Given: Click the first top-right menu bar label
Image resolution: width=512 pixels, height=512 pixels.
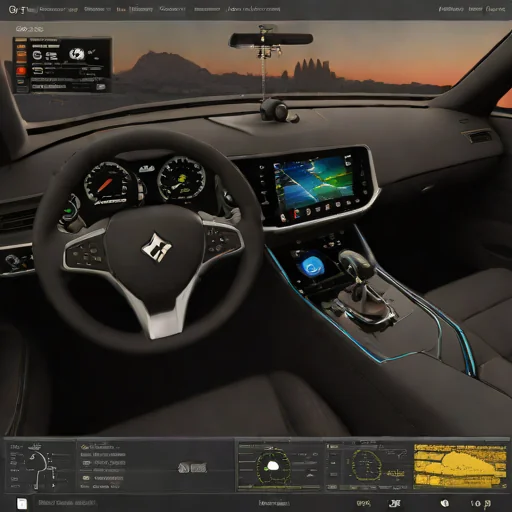Looking at the screenshot, I should click(x=451, y=9).
